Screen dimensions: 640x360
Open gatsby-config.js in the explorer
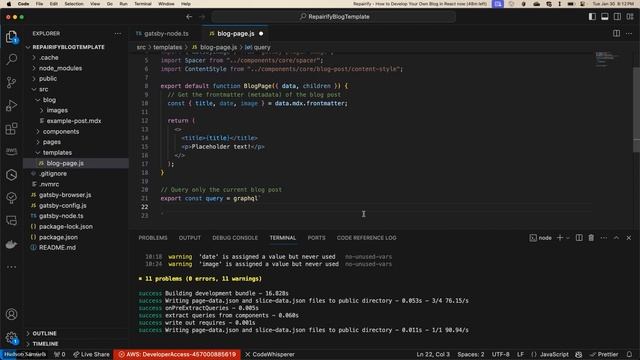[63, 205]
